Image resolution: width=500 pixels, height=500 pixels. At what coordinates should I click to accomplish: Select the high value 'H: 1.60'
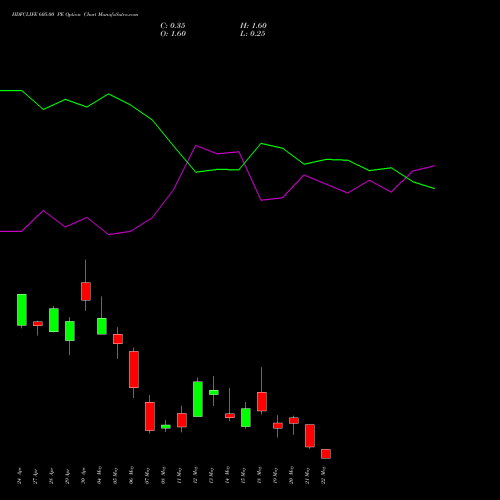point(253,26)
